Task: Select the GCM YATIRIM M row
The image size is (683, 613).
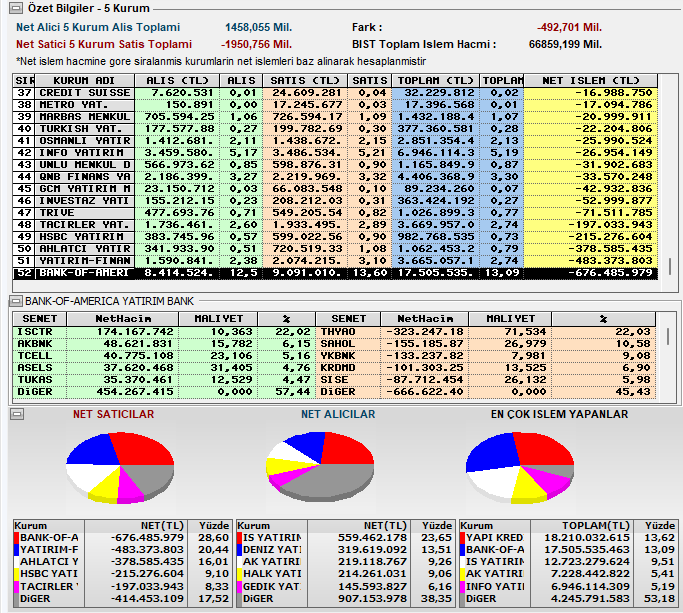Action: pos(335,189)
